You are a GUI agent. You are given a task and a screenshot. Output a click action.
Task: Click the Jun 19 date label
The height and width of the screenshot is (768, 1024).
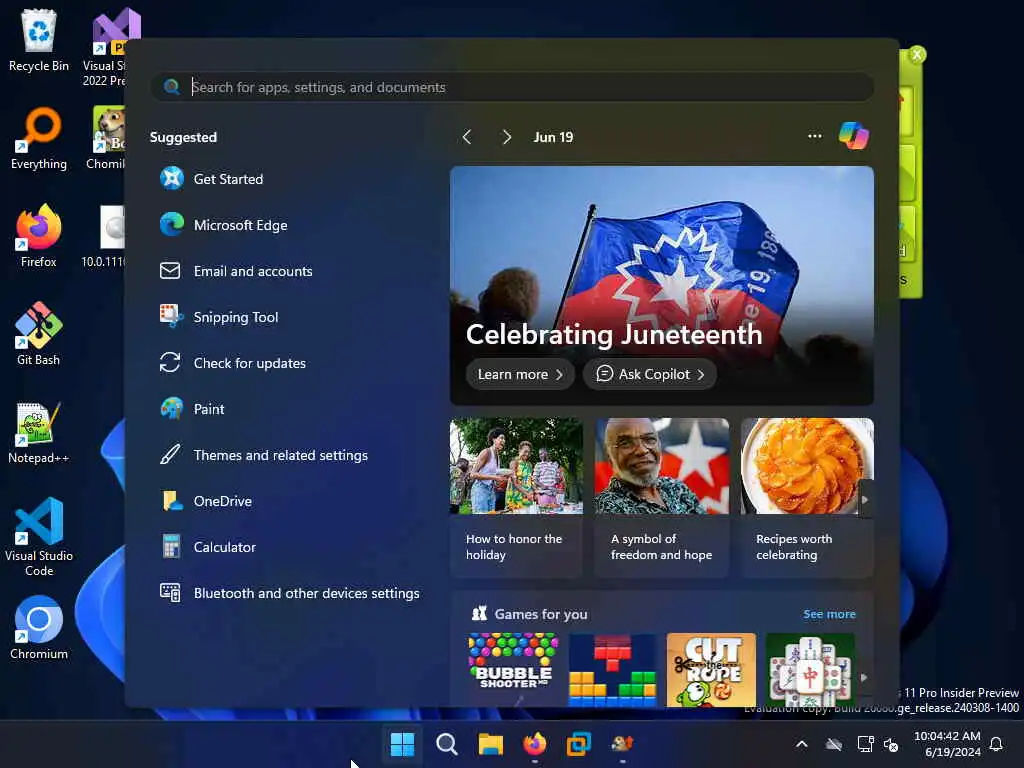coord(553,137)
